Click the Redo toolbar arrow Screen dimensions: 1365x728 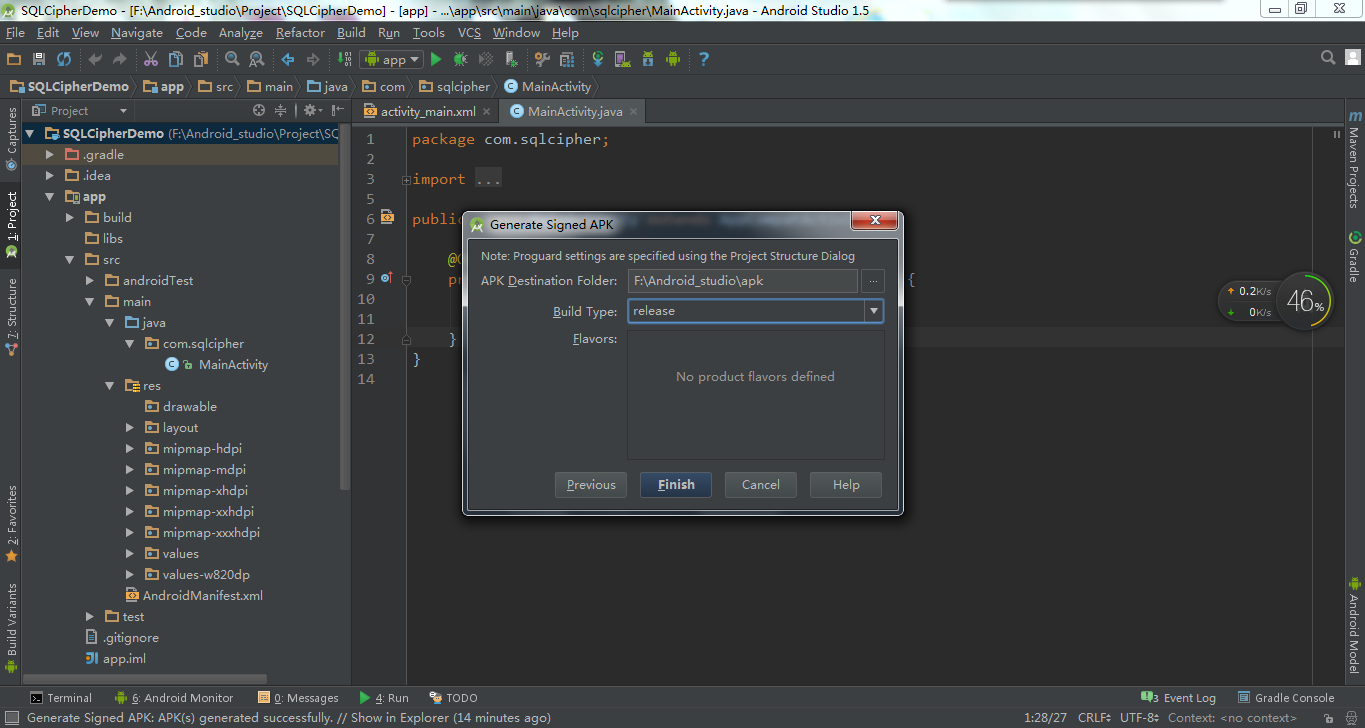coord(120,59)
